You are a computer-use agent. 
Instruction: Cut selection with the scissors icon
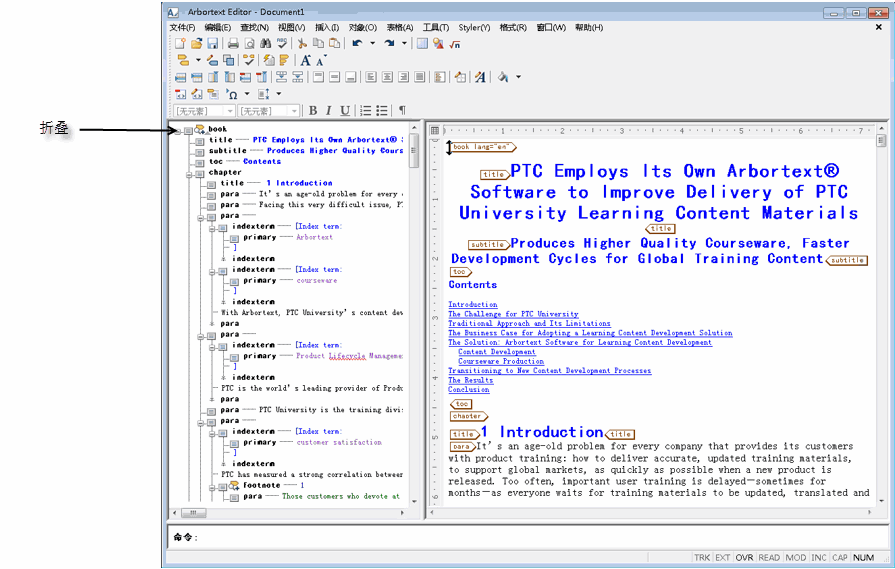click(303, 43)
